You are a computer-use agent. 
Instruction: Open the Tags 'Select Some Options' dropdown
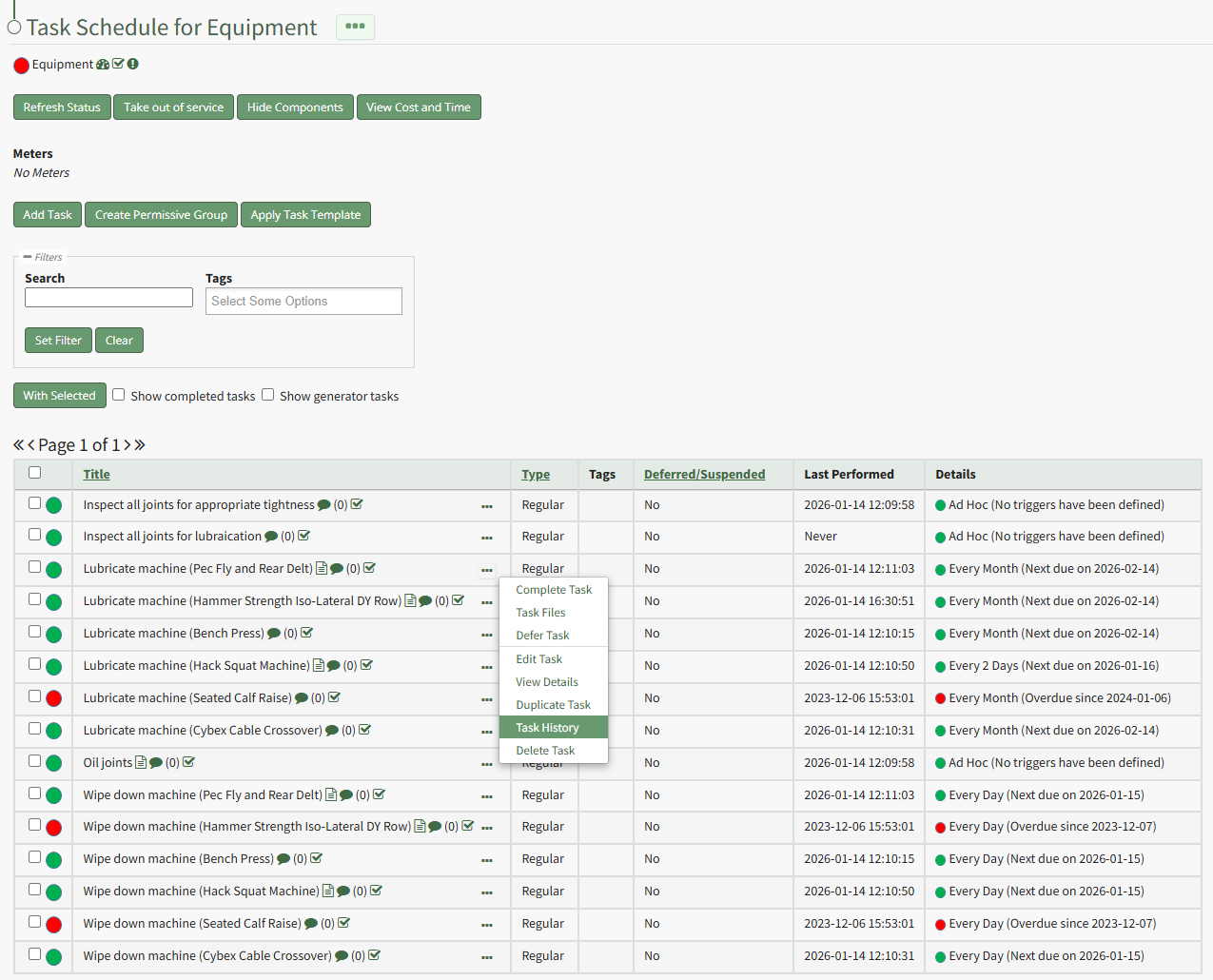point(303,302)
